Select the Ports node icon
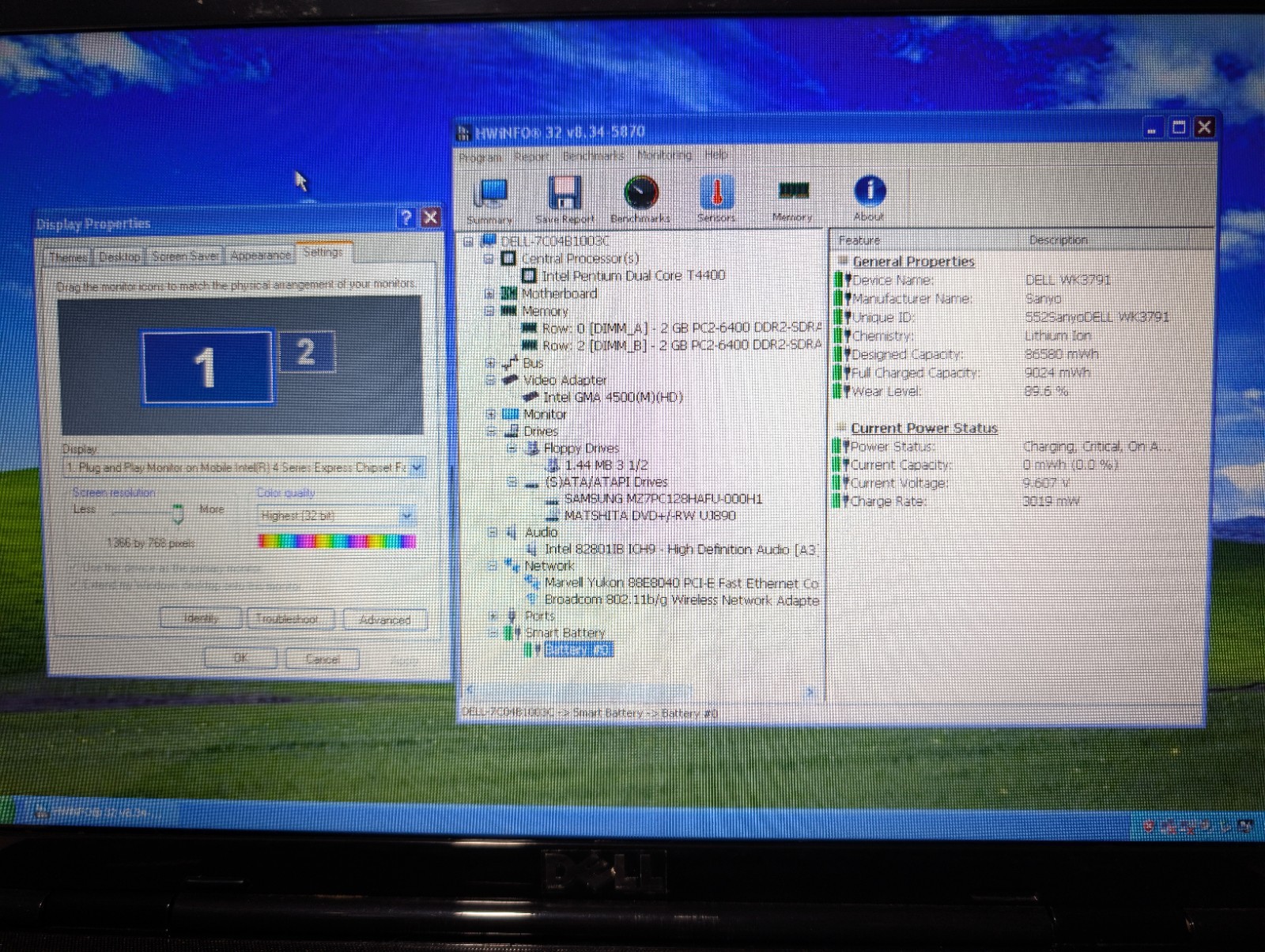The image size is (1265, 952). (512, 616)
